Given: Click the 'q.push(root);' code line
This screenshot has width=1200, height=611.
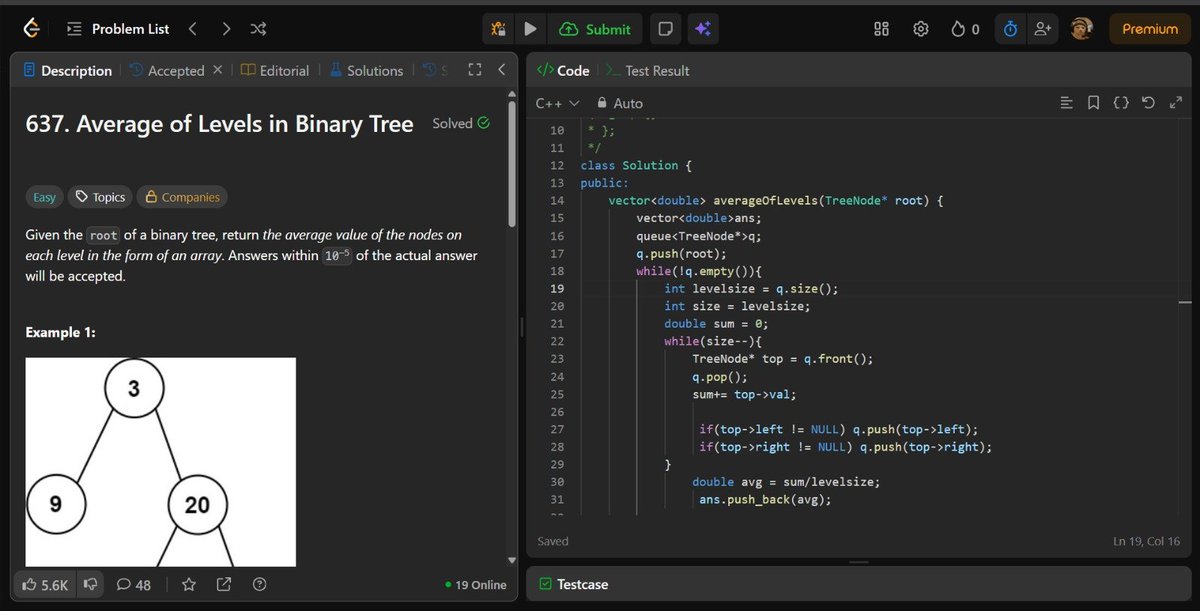Looking at the screenshot, I should pos(681,253).
